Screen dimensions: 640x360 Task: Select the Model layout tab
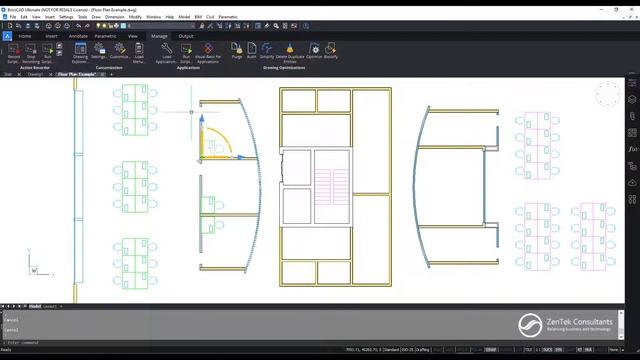click(35, 306)
